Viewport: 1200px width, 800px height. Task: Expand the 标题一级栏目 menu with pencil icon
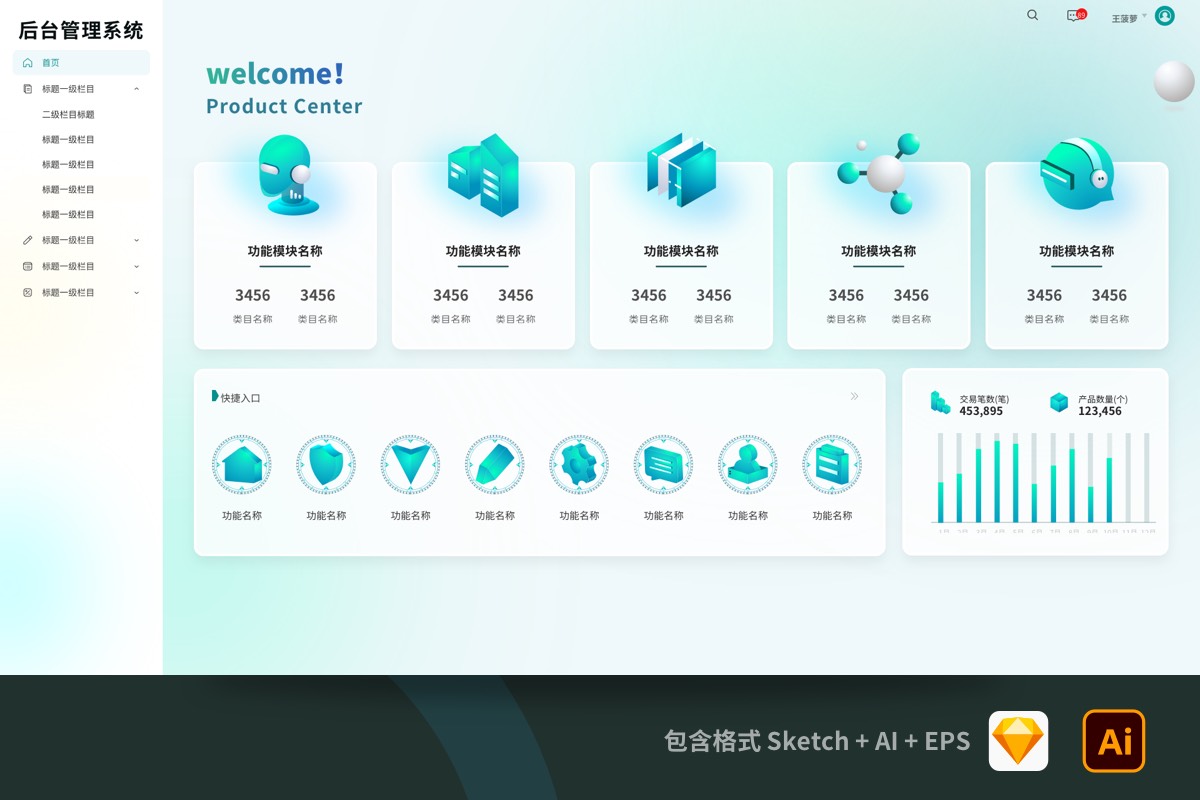click(x=137, y=240)
